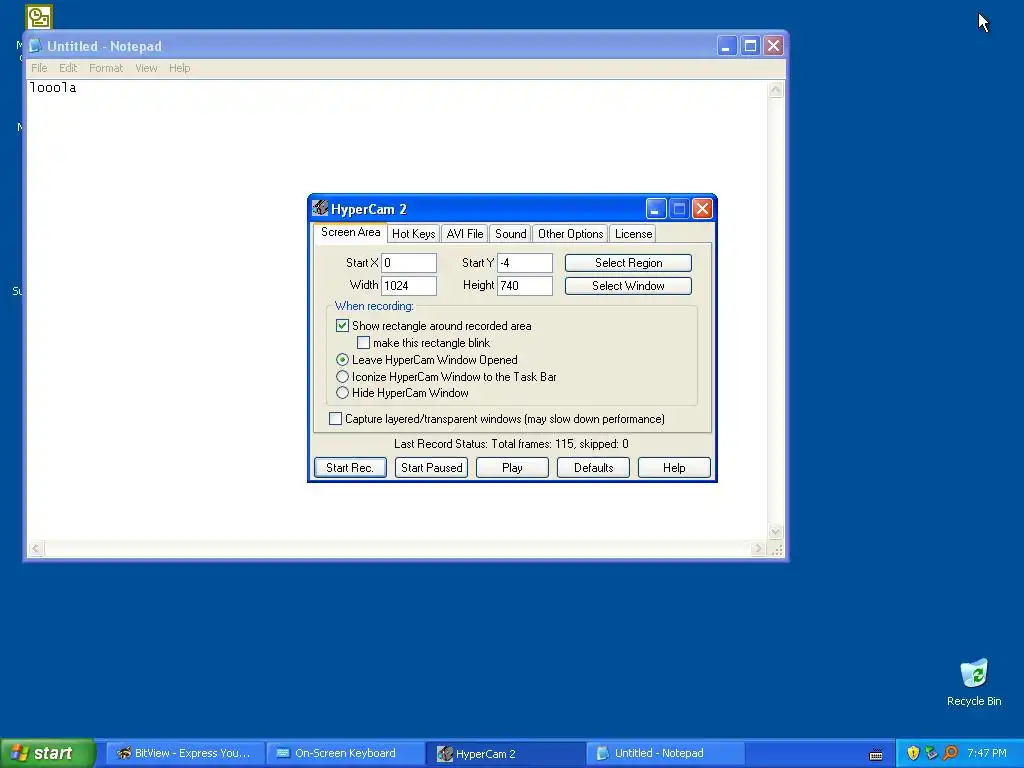Close the Notepad window
The image size is (1024, 768).
pos(774,46)
